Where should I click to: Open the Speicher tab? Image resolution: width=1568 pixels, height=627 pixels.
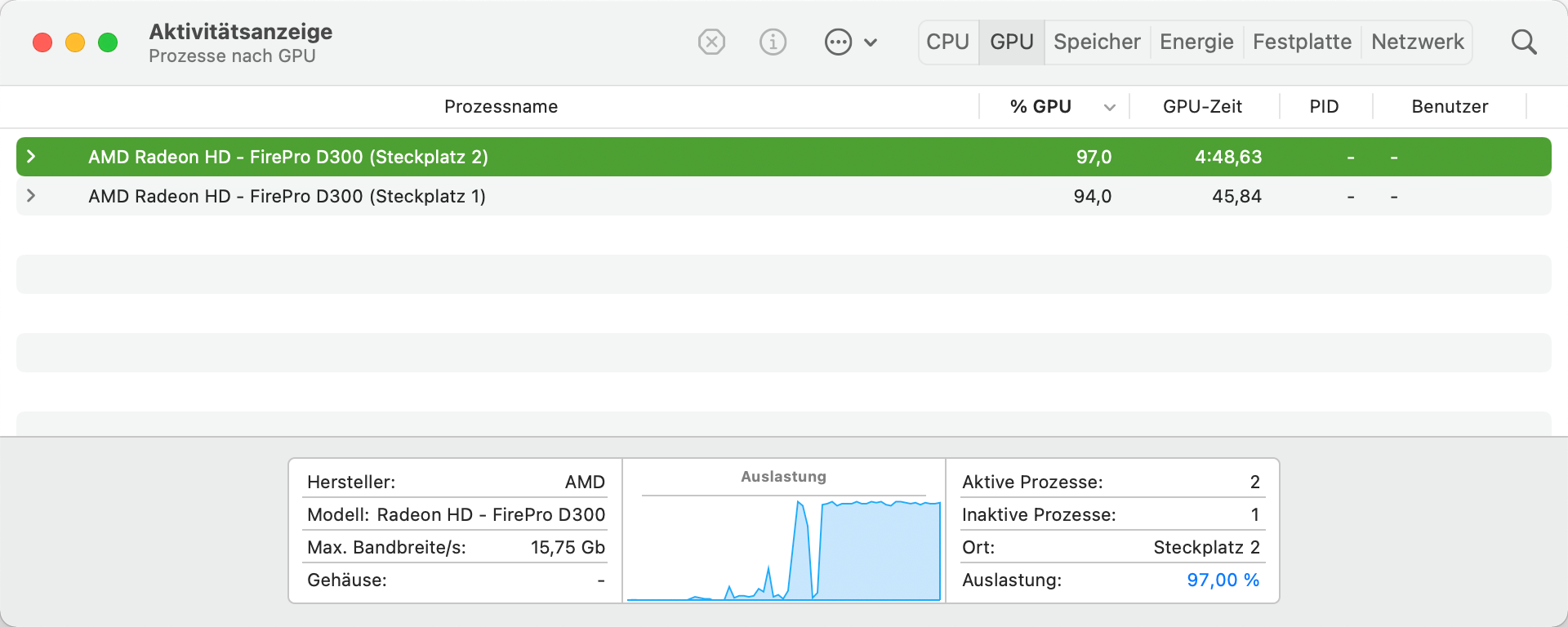[x=1097, y=42]
